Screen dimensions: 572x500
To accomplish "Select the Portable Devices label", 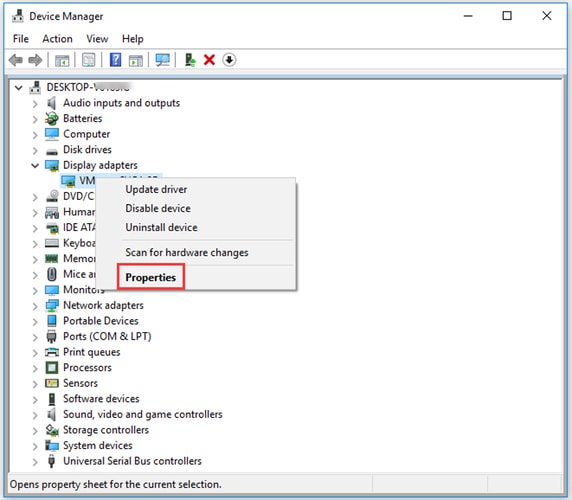I will (101, 321).
